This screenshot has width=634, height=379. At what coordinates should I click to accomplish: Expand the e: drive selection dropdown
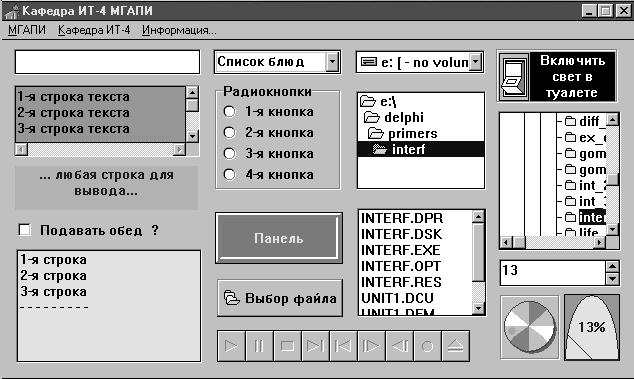[x=476, y=62]
